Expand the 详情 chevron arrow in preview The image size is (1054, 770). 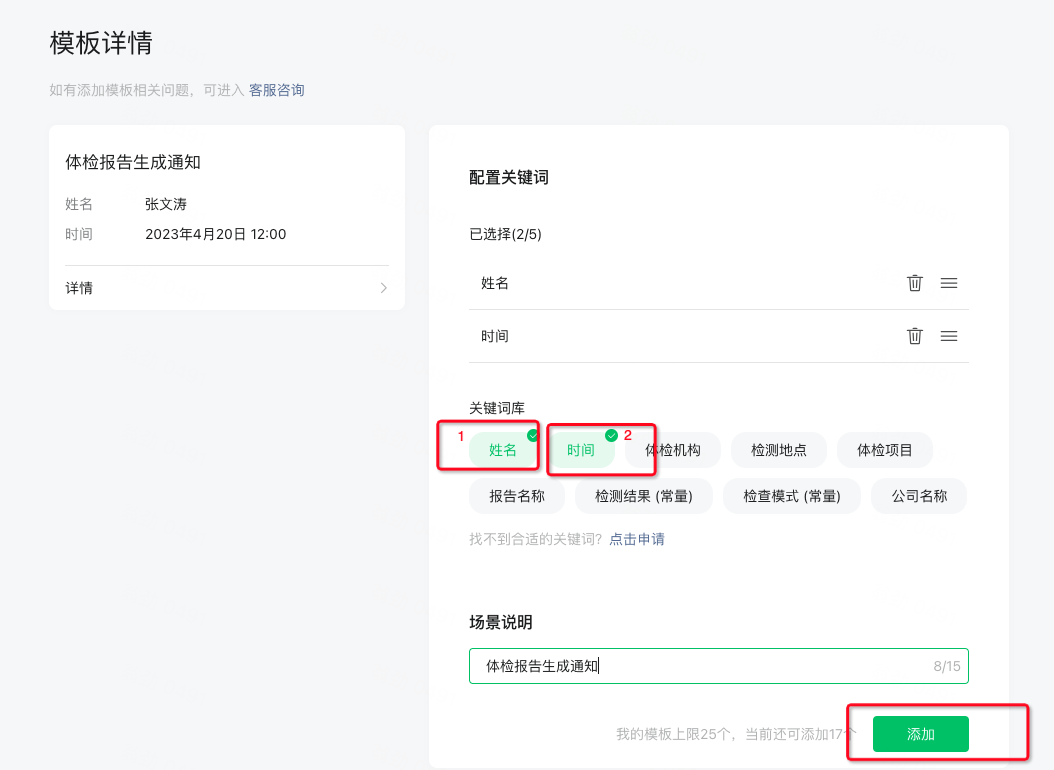(x=384, y=288)
